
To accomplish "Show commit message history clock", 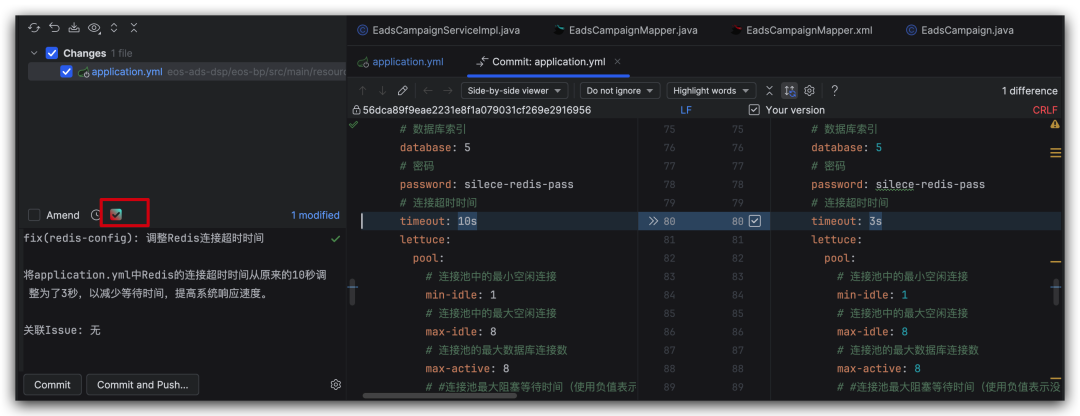I will pyautogui.click(x=96, y=215).
